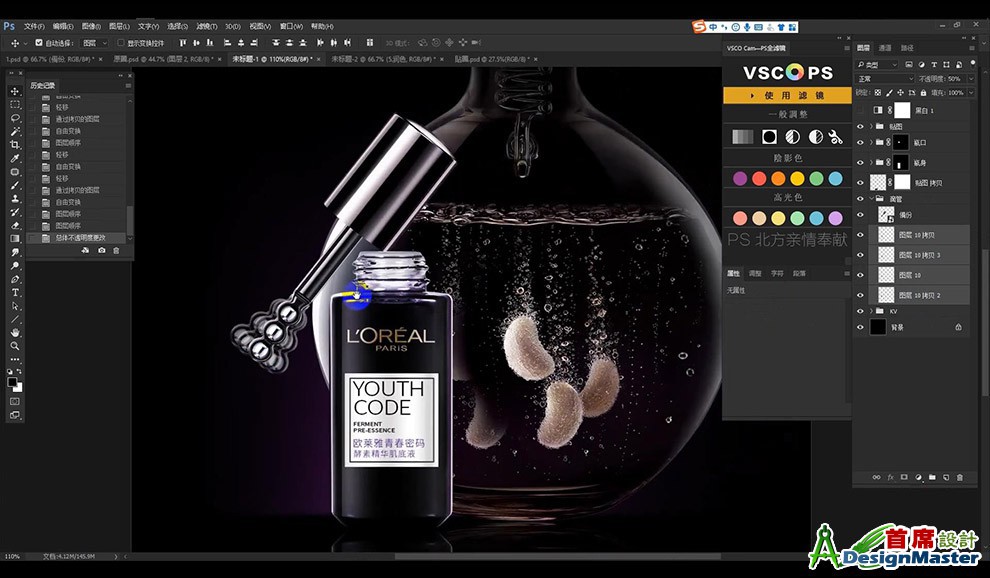Open the 调整 tab in properties panel
990x578 pixels.
point(755,274)
